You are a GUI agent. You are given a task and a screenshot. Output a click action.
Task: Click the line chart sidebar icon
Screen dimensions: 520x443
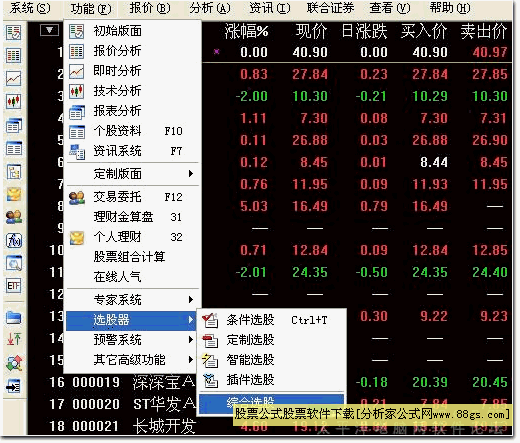coord(14,79)
